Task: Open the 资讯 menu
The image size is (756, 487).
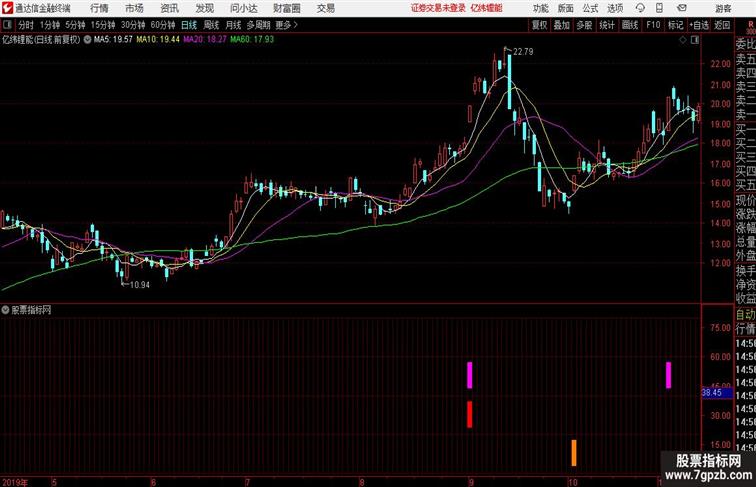Action: tap(169, 8)
